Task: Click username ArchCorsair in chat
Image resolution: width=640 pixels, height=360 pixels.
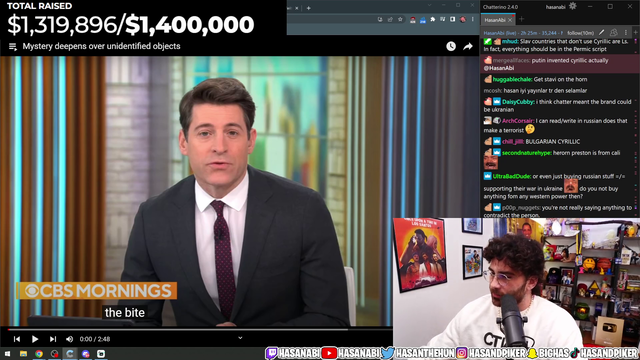Action: (518, 121)
